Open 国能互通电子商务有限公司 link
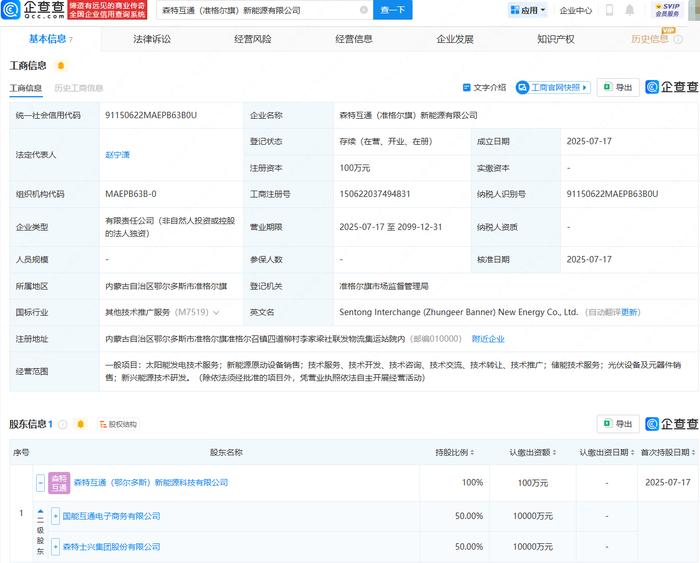This screenshot has width=700, height=563. pyautogui.click(x=111, y=516)
